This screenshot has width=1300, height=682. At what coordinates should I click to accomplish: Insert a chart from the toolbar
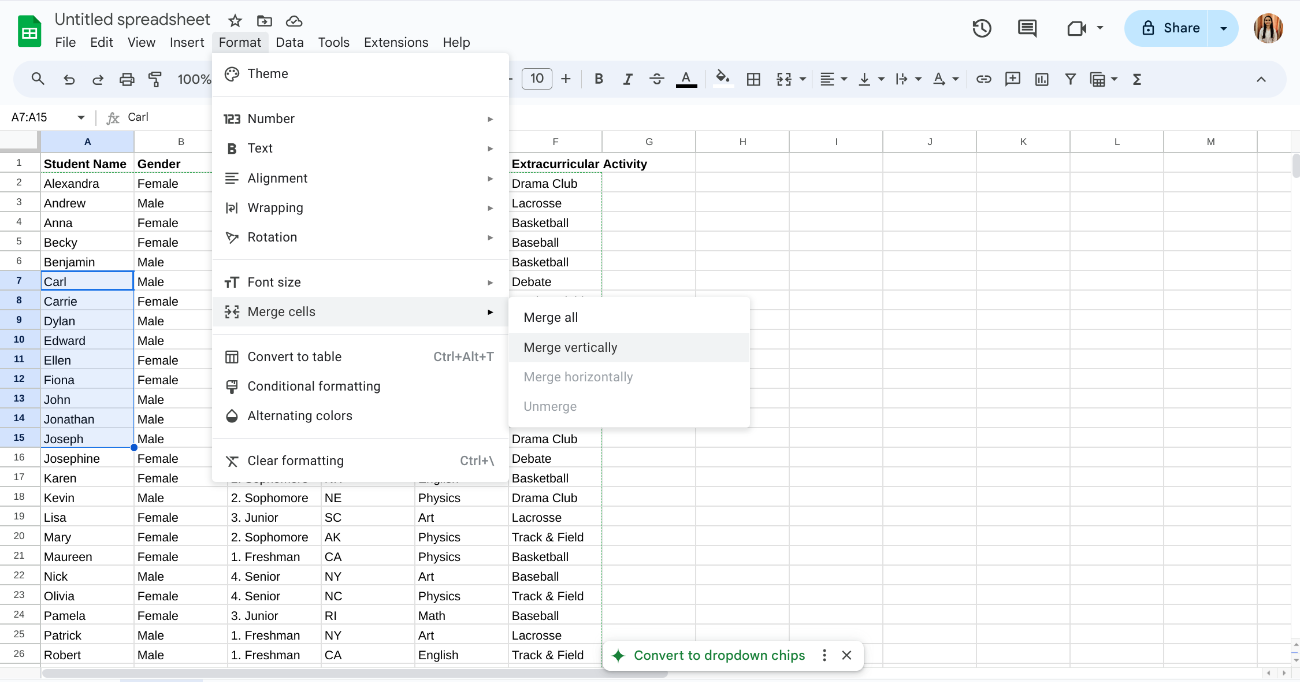coord(1041,78)
